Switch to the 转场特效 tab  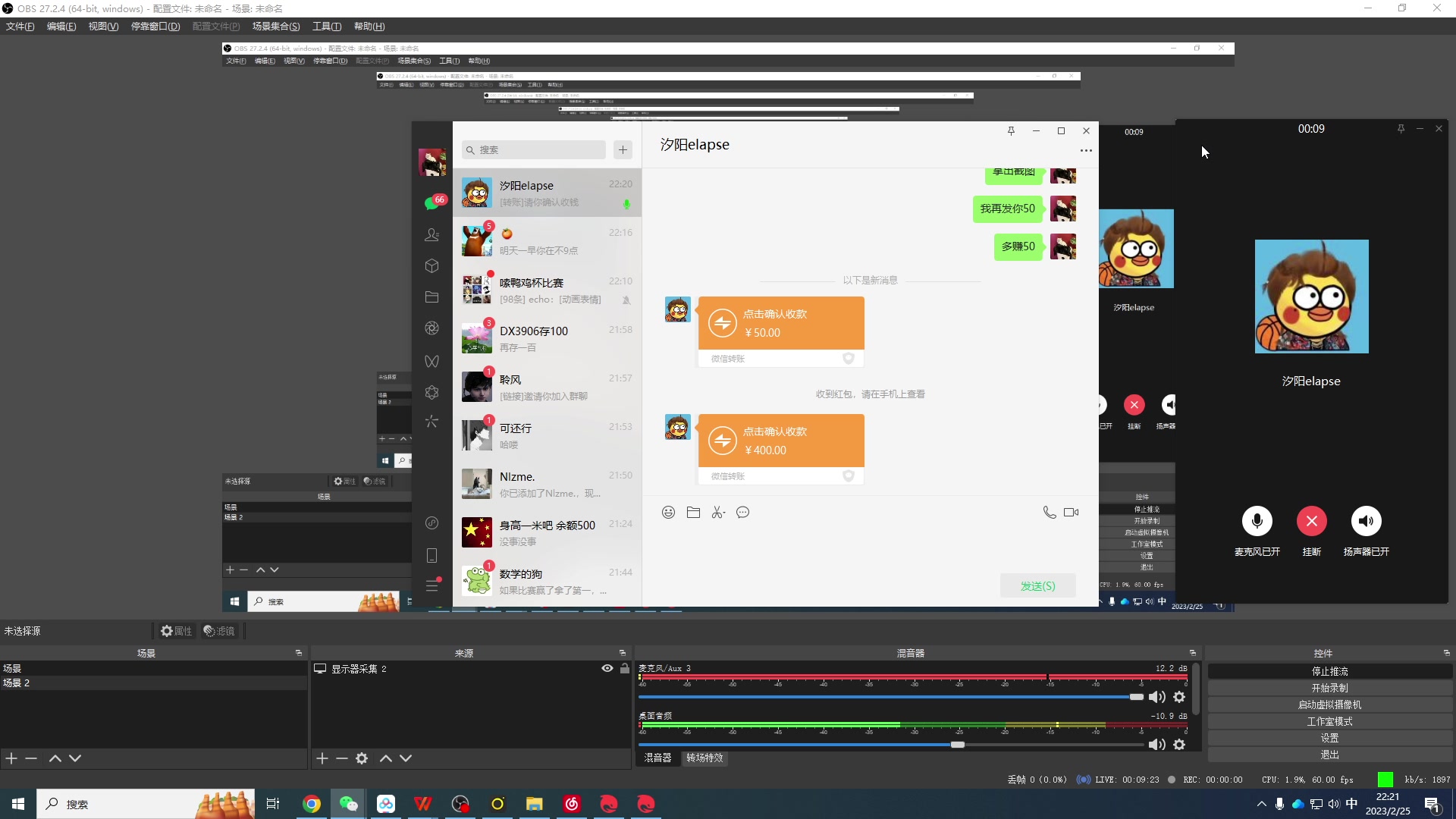coord(704,758)
